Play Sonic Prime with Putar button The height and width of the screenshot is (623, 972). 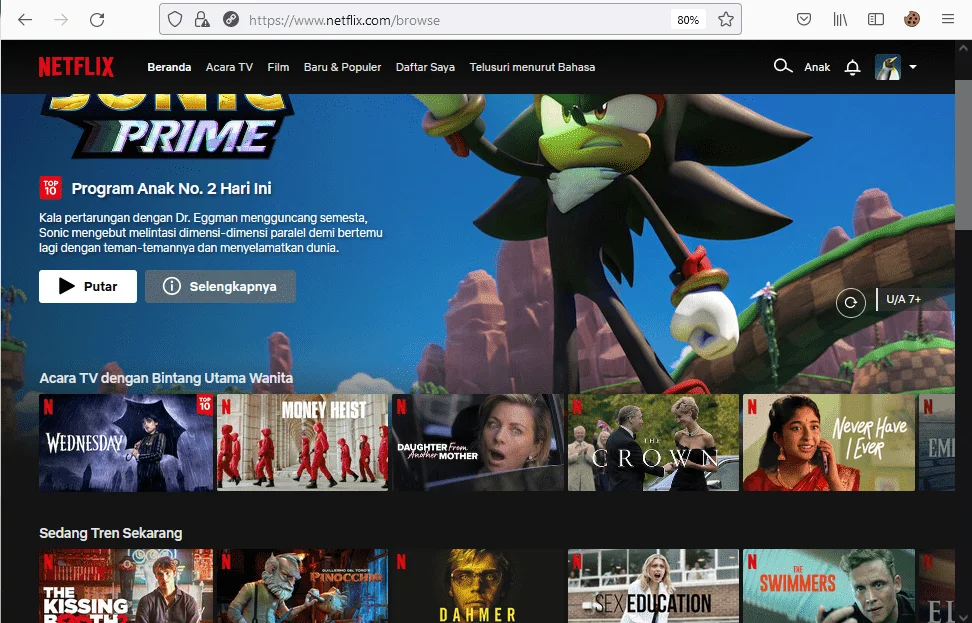tap(88, 286)
